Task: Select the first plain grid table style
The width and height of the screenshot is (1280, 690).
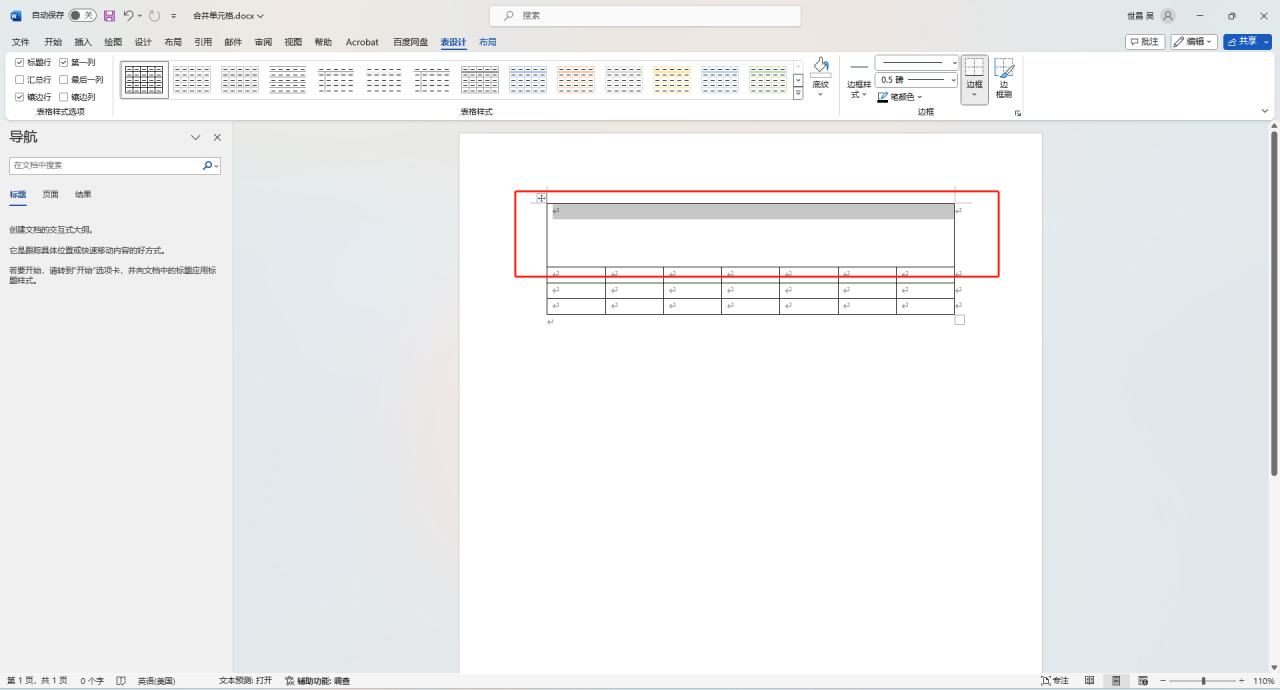Action: [x=144, y=79]
